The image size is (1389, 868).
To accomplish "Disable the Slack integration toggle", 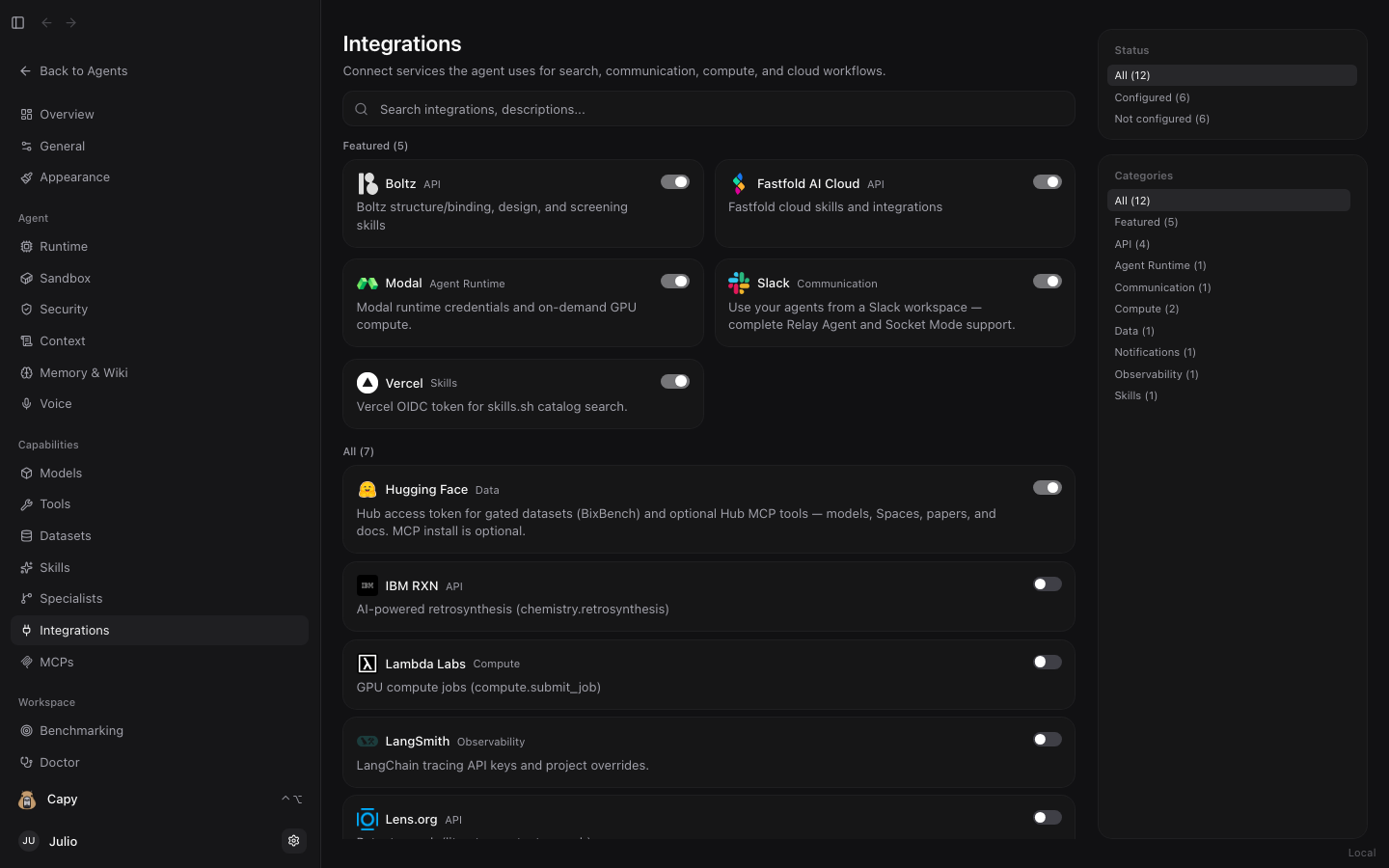I will coord(1047,282).
